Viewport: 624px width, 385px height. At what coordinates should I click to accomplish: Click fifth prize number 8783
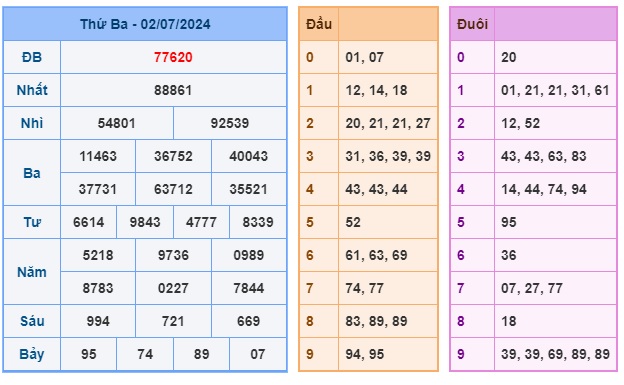pyautogui.click(x=98, y=289)
